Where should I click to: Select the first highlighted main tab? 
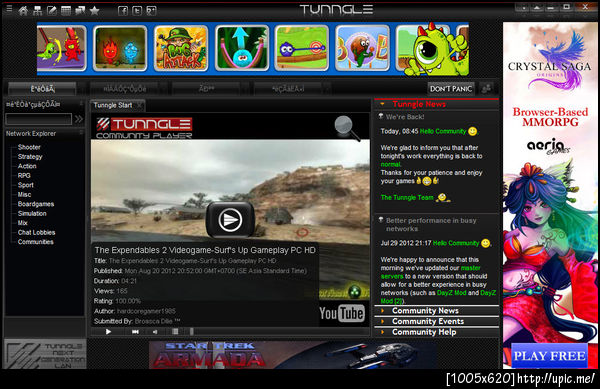[x=43, y=89]
